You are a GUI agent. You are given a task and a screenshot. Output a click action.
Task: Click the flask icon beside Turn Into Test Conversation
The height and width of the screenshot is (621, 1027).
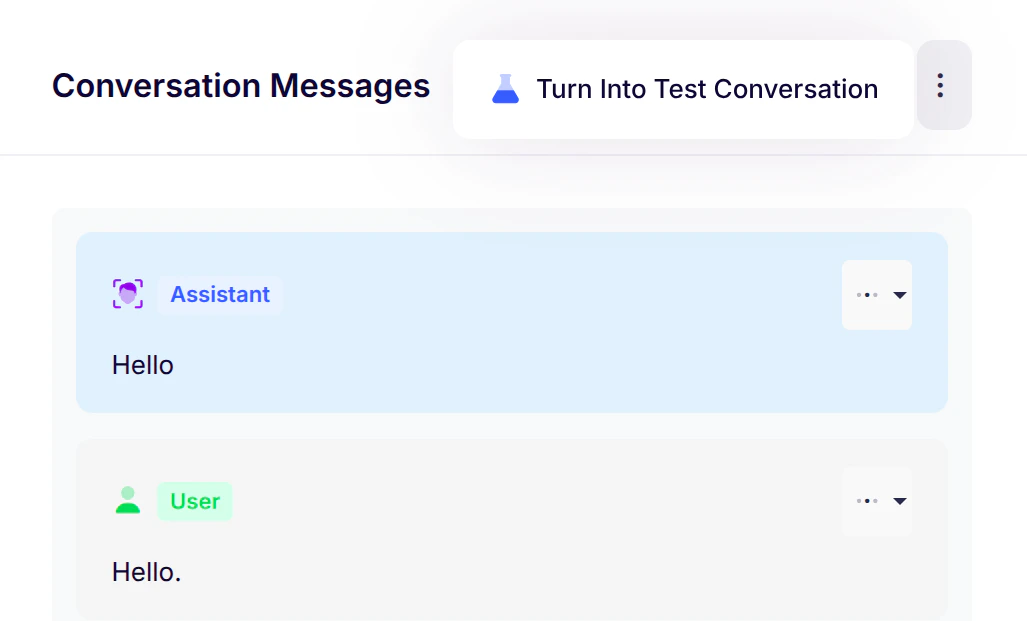point(505,88)
